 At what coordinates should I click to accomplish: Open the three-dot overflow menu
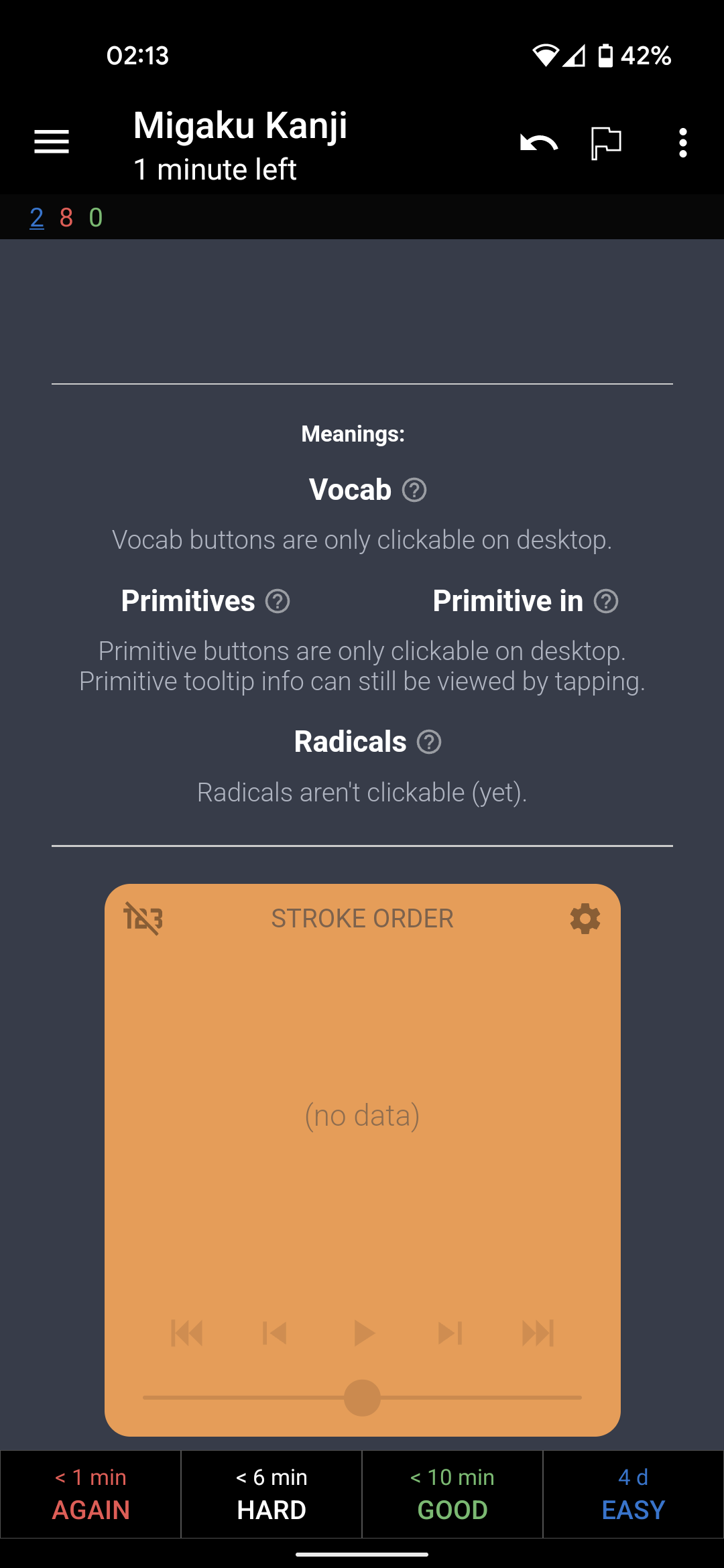683,141
